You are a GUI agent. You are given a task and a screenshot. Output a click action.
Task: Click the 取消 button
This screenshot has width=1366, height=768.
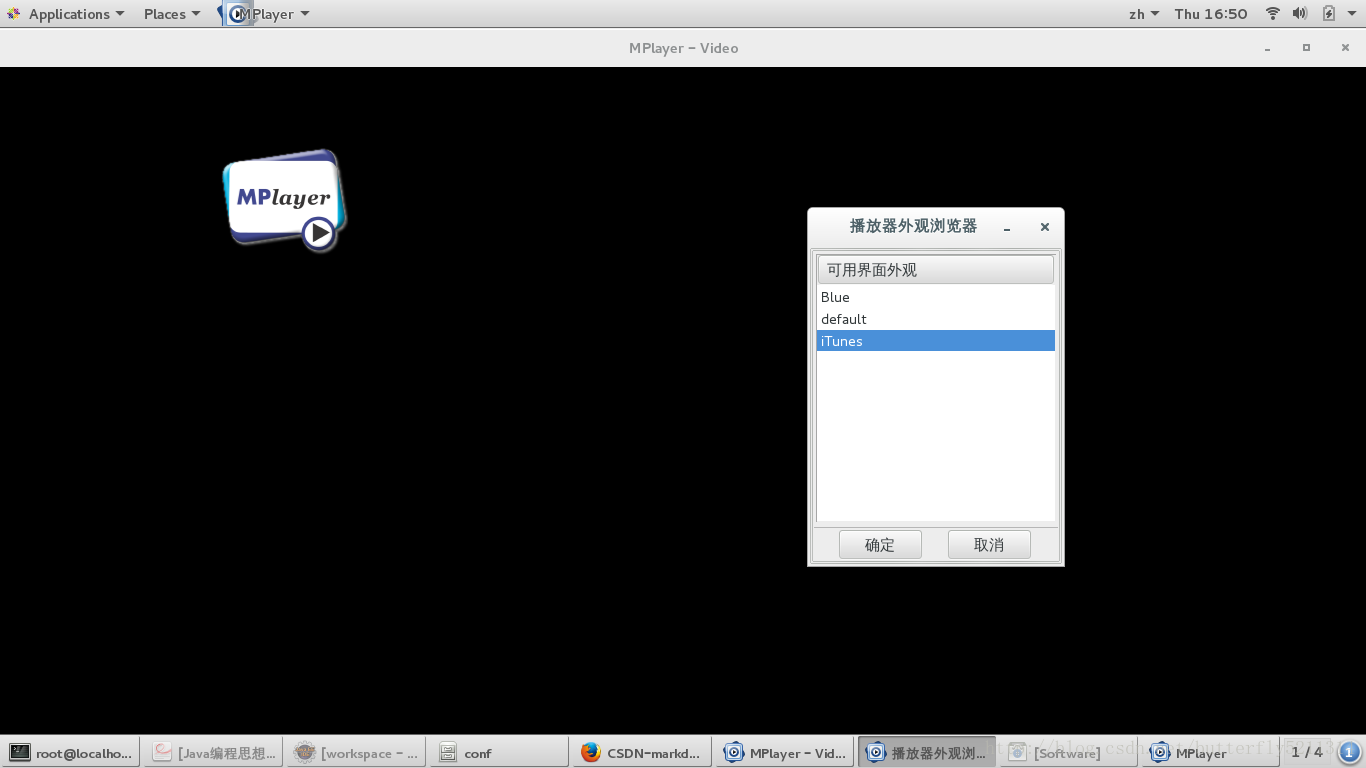pos(989,545)
